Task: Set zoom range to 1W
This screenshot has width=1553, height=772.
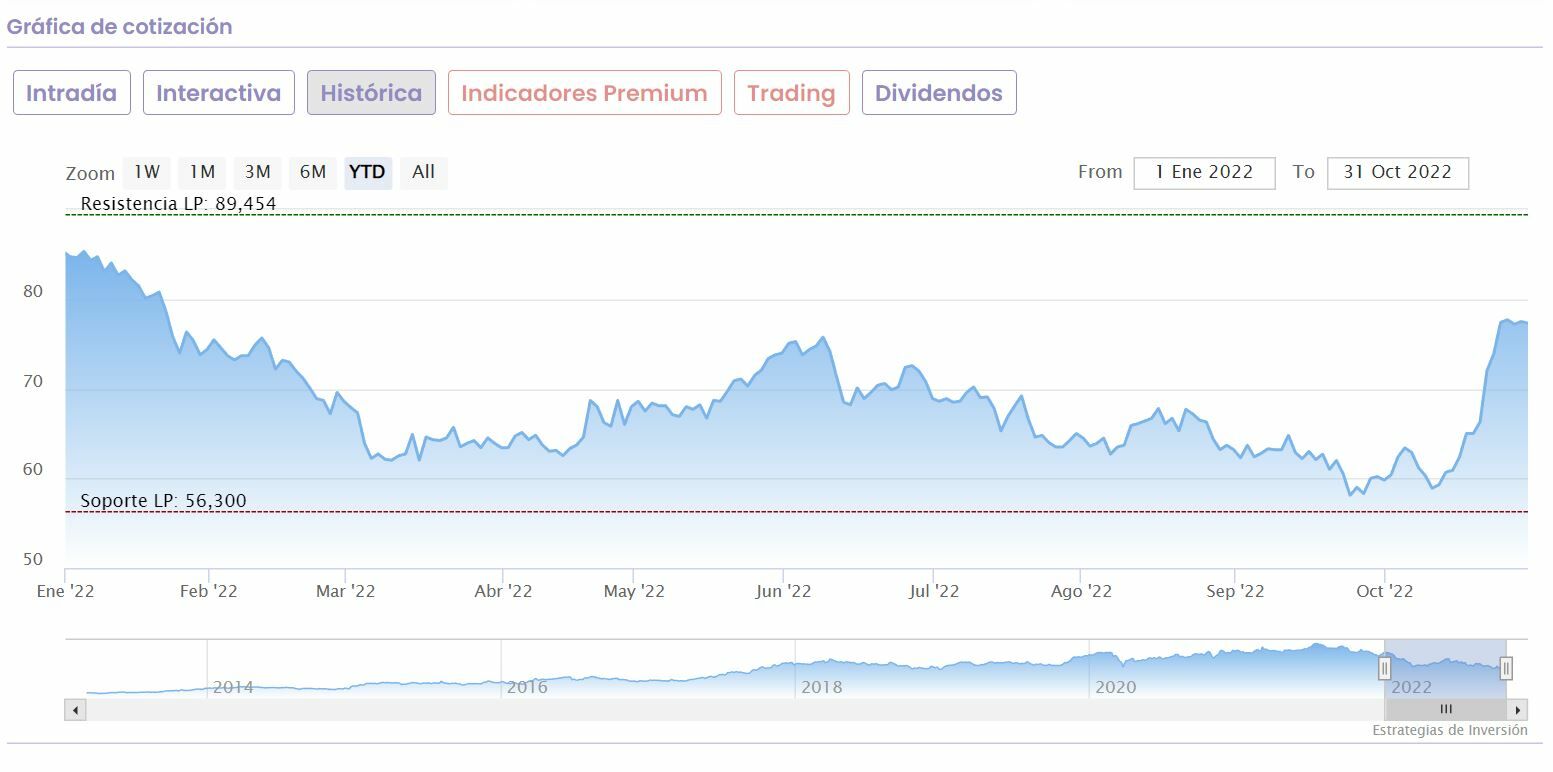Action: [x=147, y=172]
